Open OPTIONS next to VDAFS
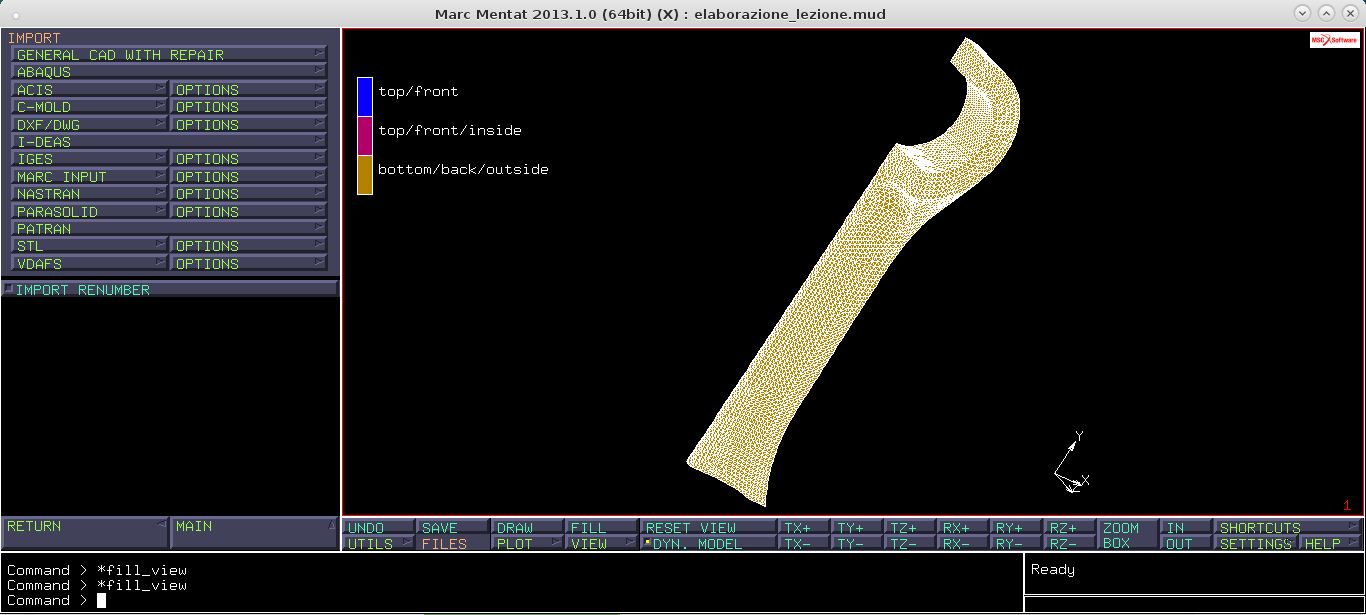 249,264
